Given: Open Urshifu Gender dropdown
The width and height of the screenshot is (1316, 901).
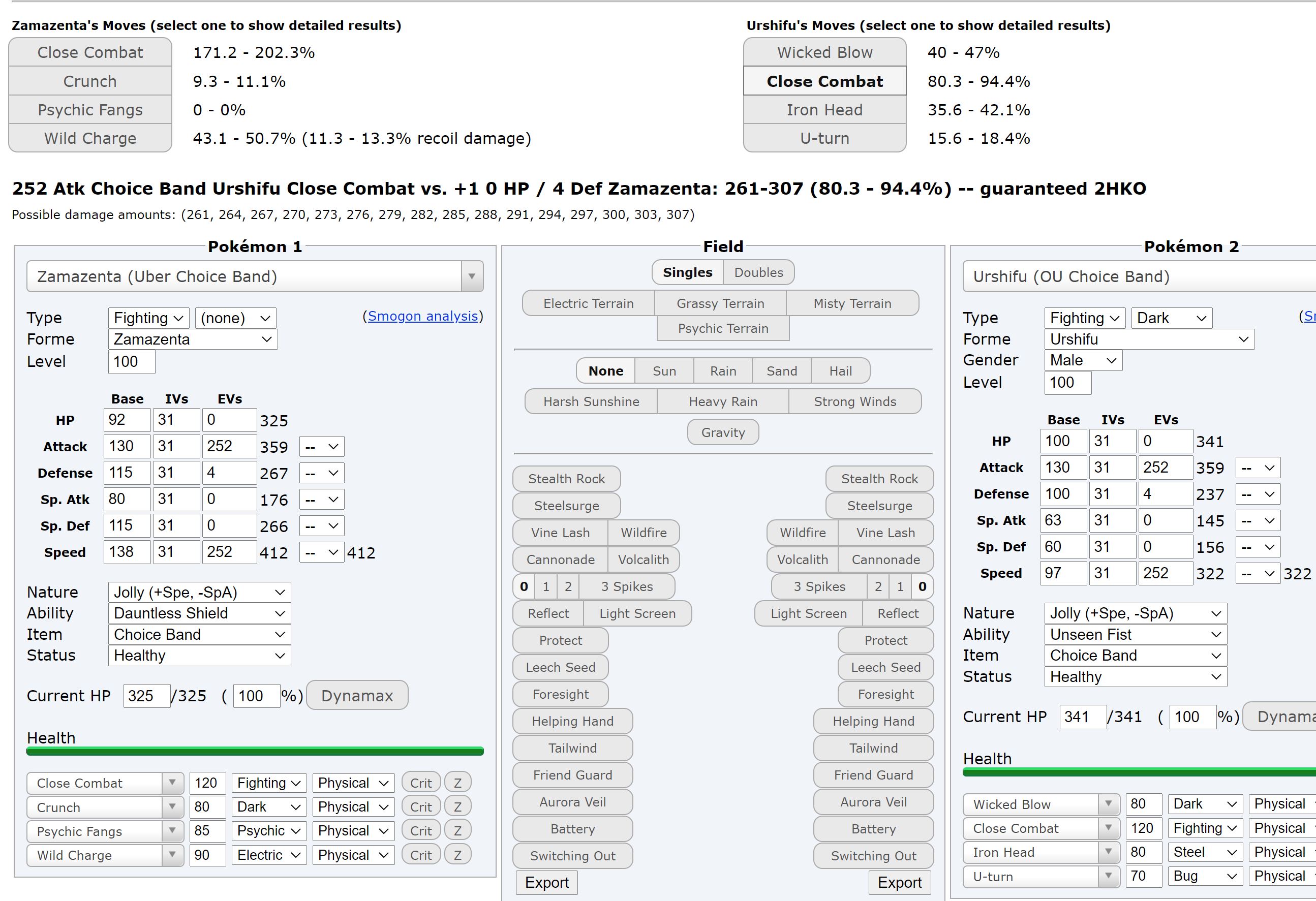Looking at the screenshot, I should [1083, 360].
